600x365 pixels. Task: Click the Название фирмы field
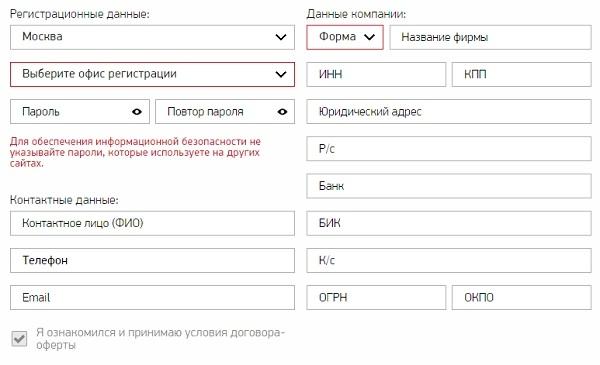click(491, 37)
